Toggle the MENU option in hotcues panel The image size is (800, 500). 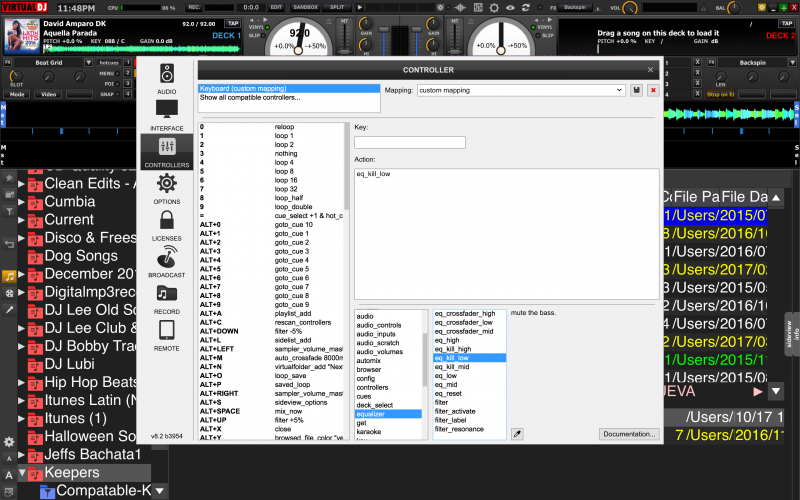(x=110, y=73)
